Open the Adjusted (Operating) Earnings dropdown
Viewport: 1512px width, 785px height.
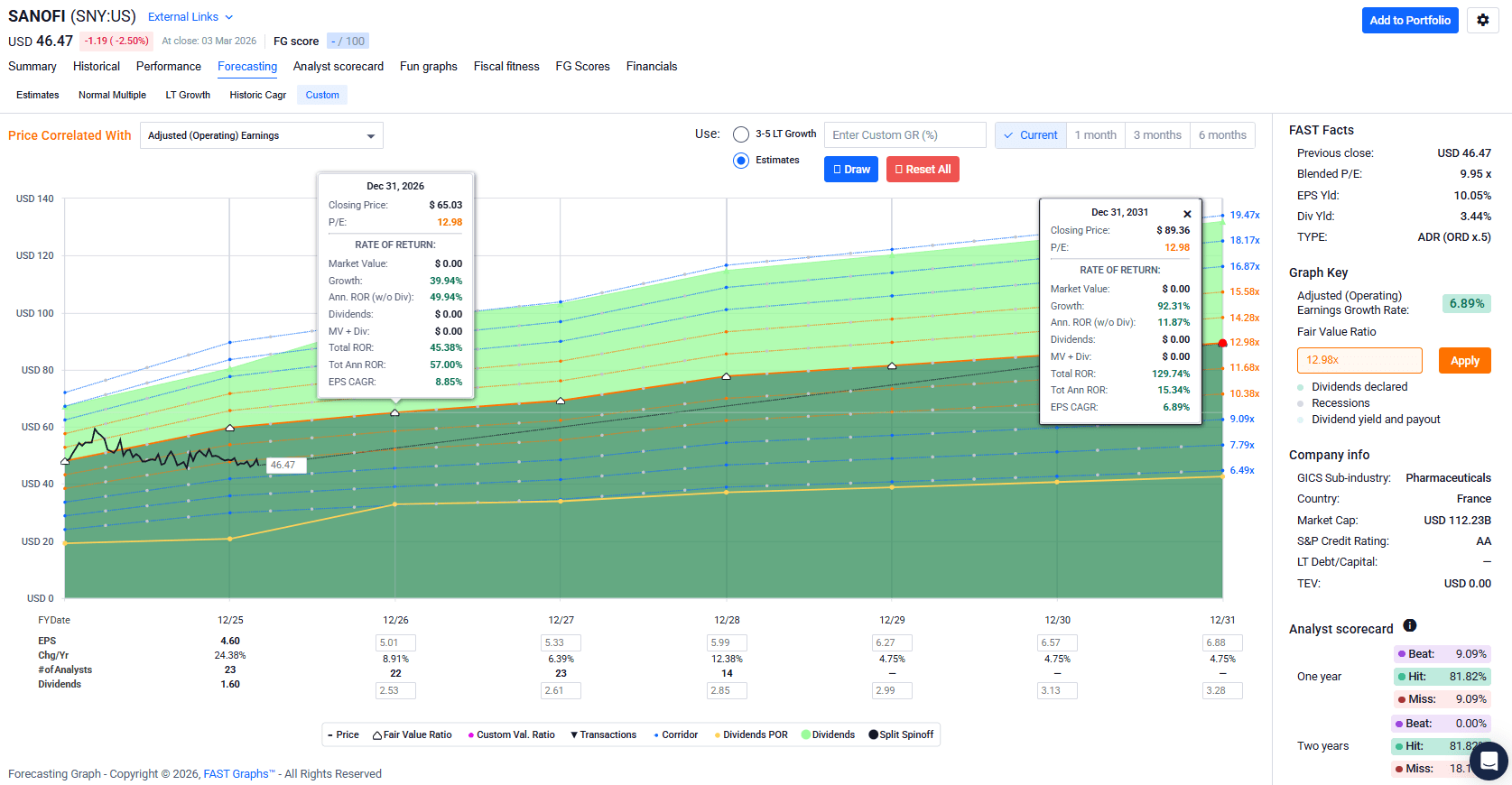tap(262, 135)
